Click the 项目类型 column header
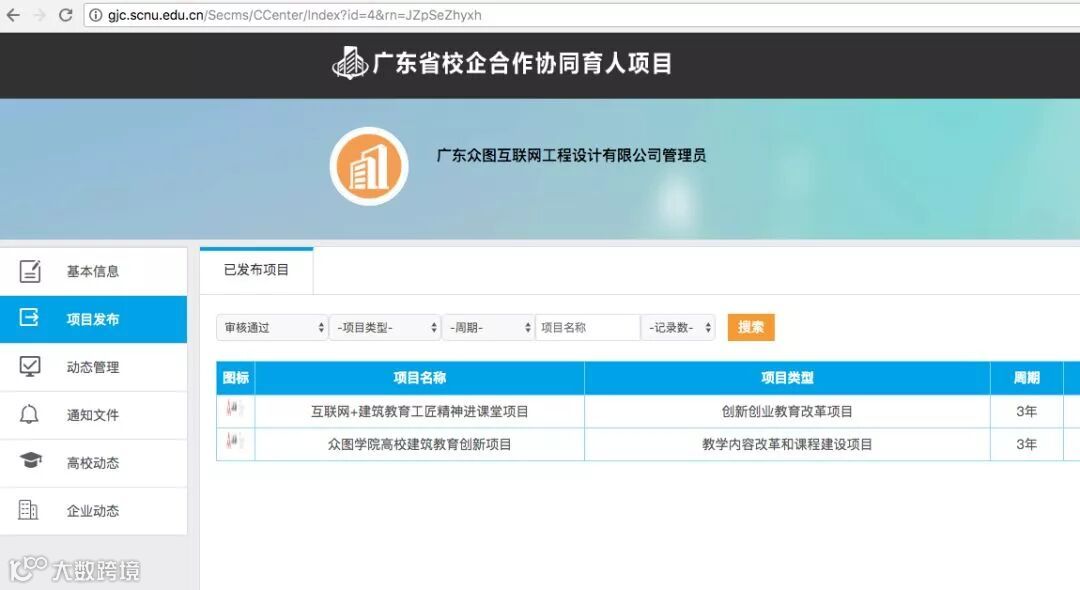 click(x=787, y=378)
